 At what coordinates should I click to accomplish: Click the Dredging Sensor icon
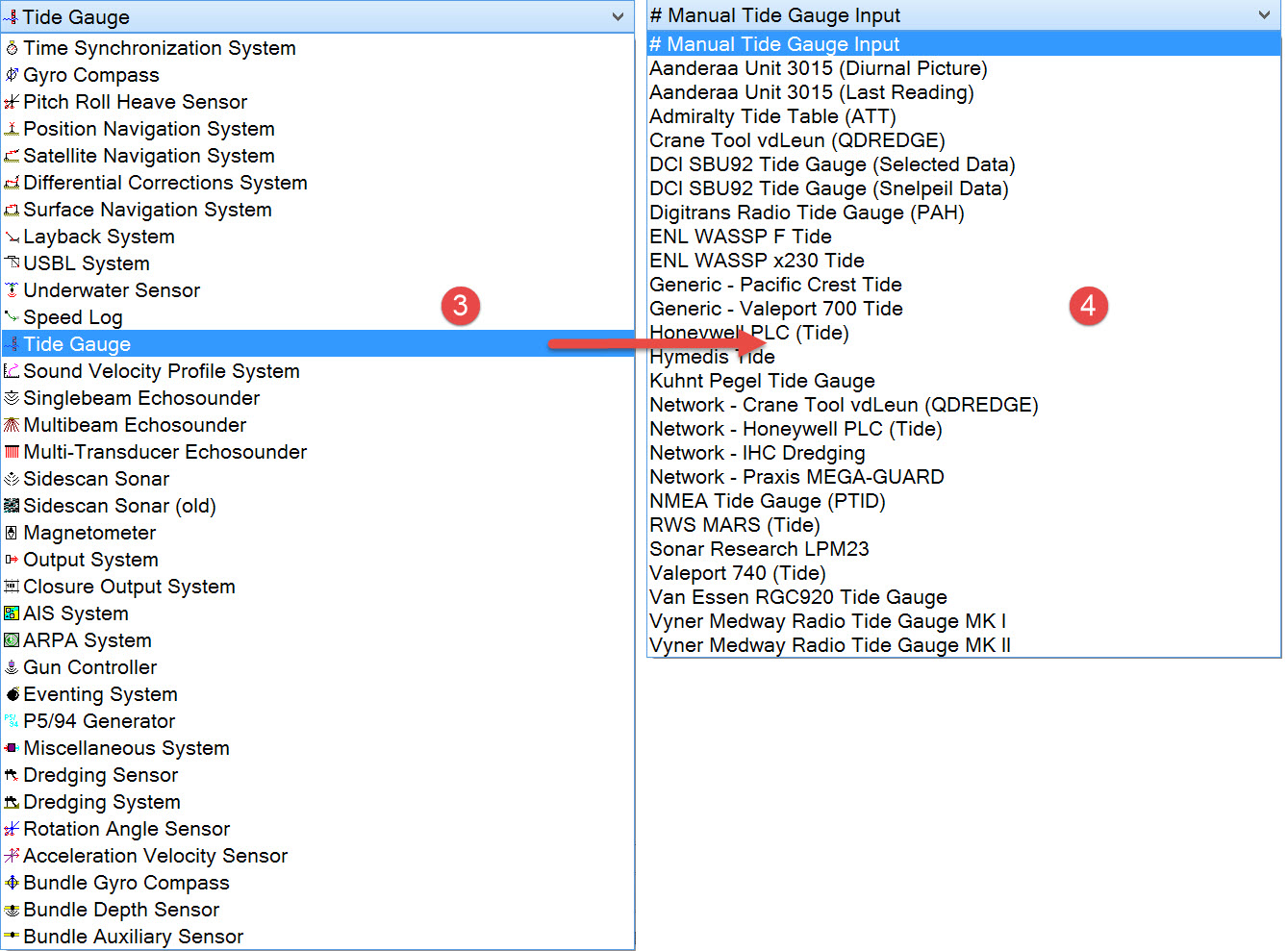(12, 775)
